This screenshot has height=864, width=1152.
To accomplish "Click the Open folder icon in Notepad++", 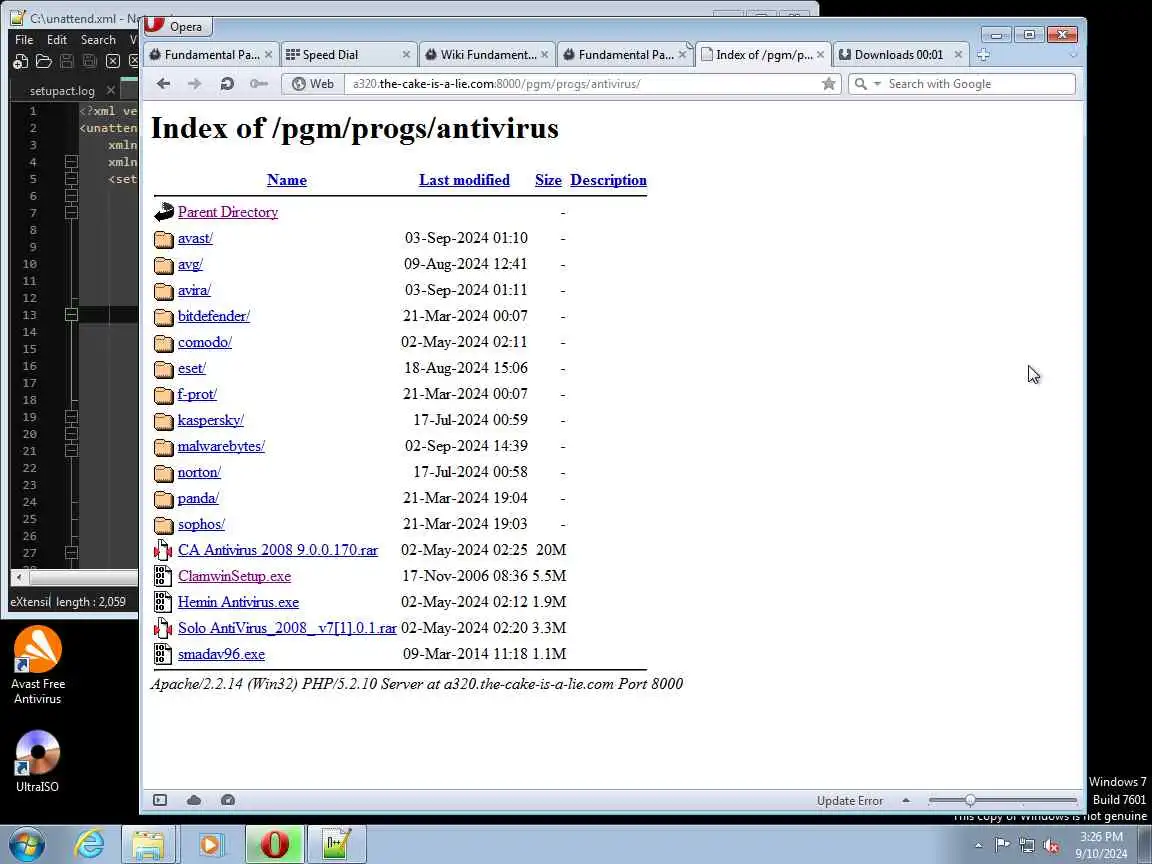I will point(43,61).
